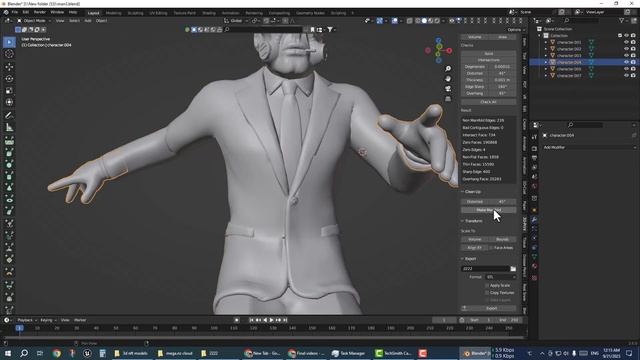Expand character.005 in the outliner
The height and width of the screenshot is (360, 640).
click(546, 69)
